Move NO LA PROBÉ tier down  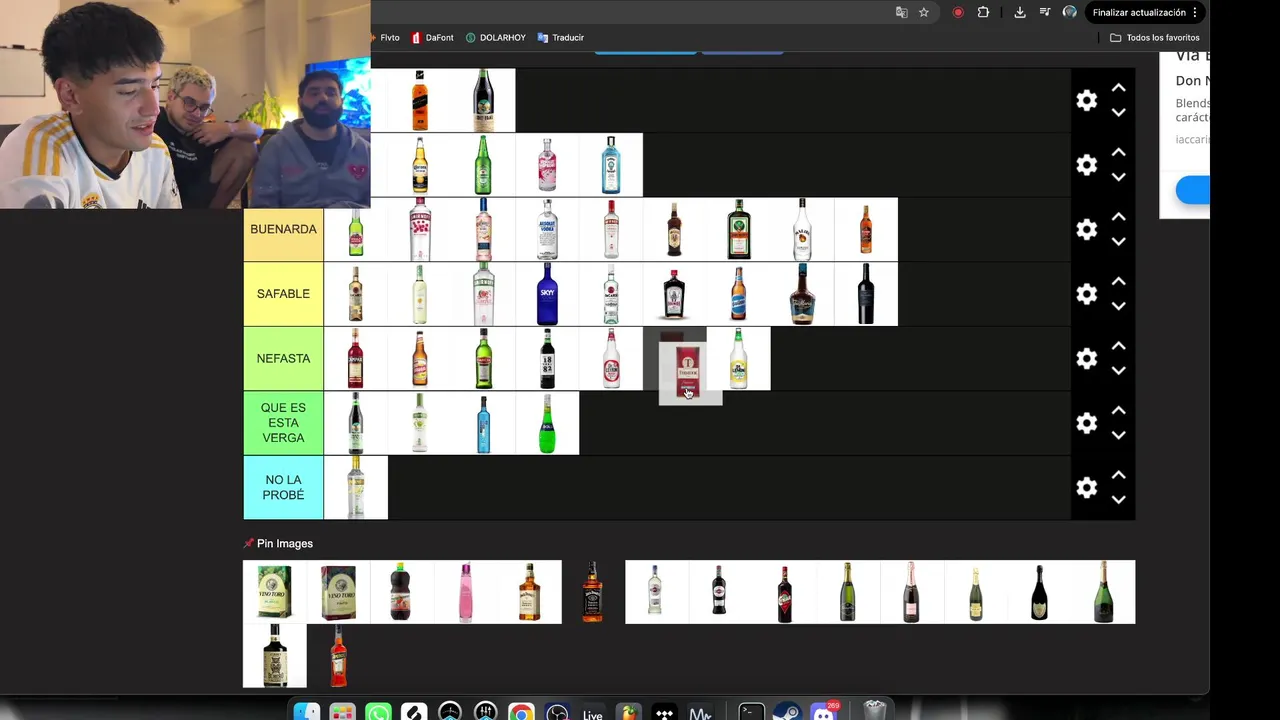1119,499
